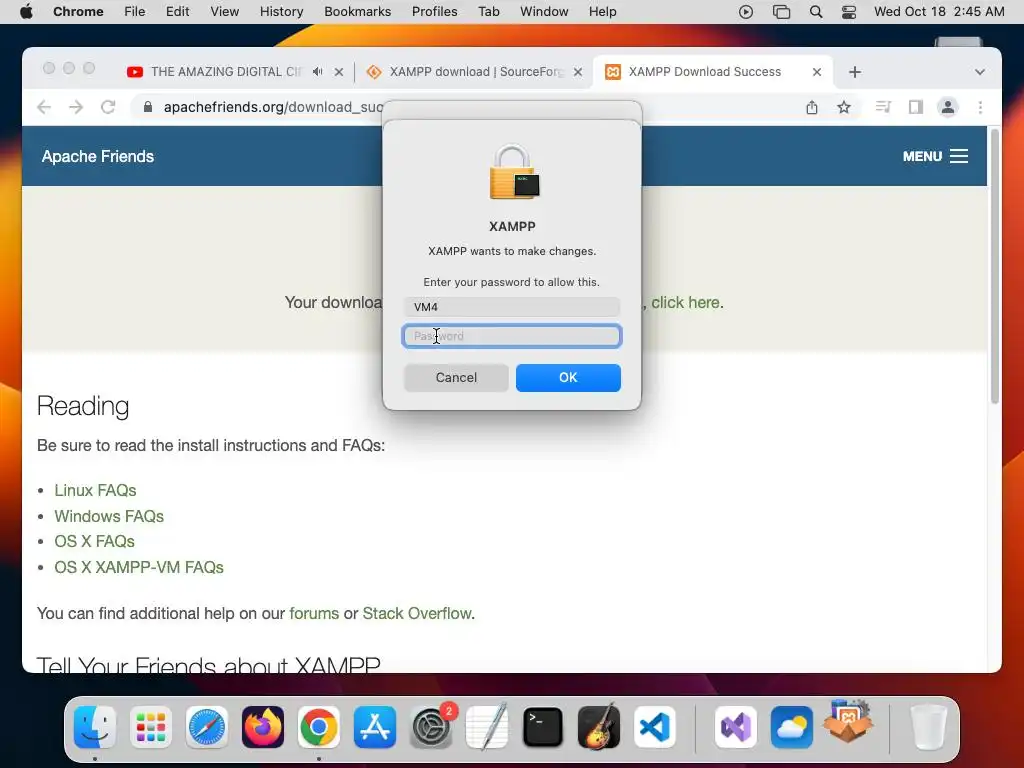Open App Store from the dock
The image size is (1024, 768).
[375, 727]
